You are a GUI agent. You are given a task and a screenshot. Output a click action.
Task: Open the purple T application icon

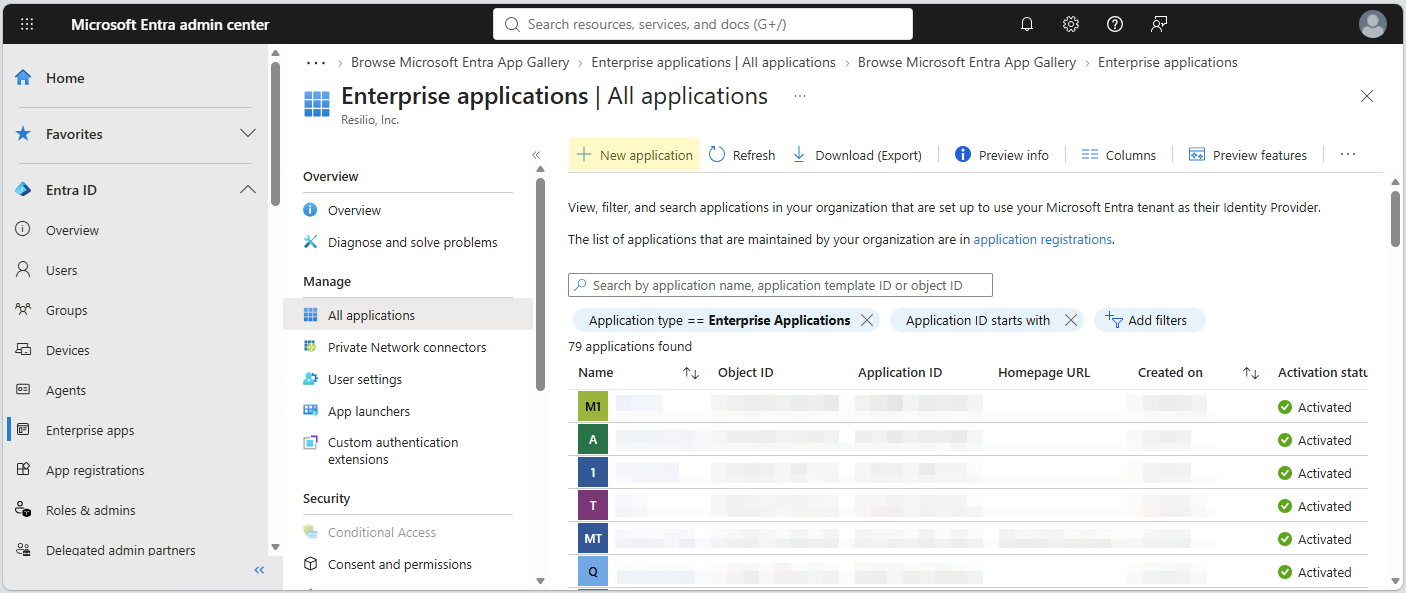(x=593, y=506)
